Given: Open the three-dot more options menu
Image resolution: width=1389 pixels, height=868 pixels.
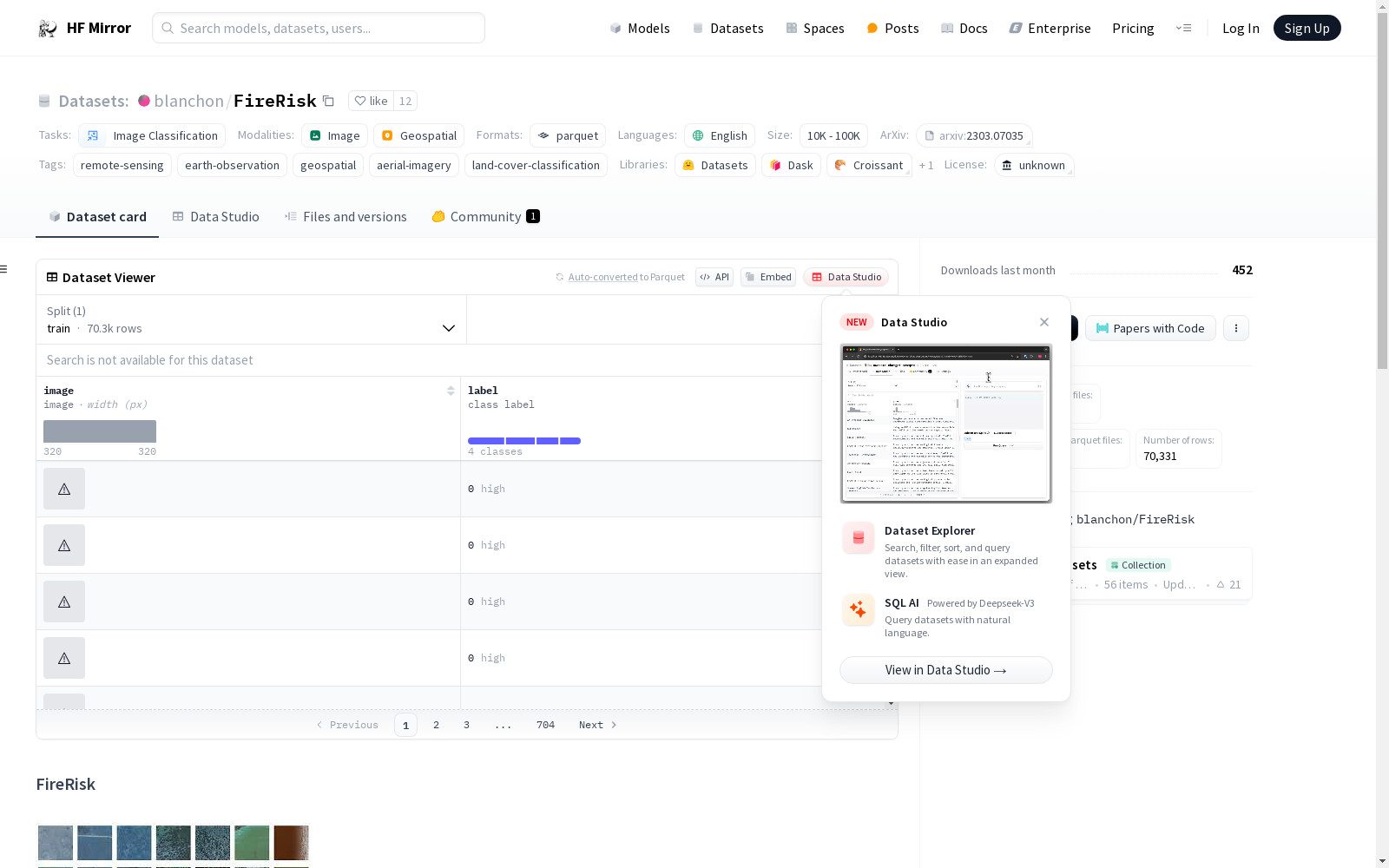Looking at the screenshot, I should [1236, 328].
